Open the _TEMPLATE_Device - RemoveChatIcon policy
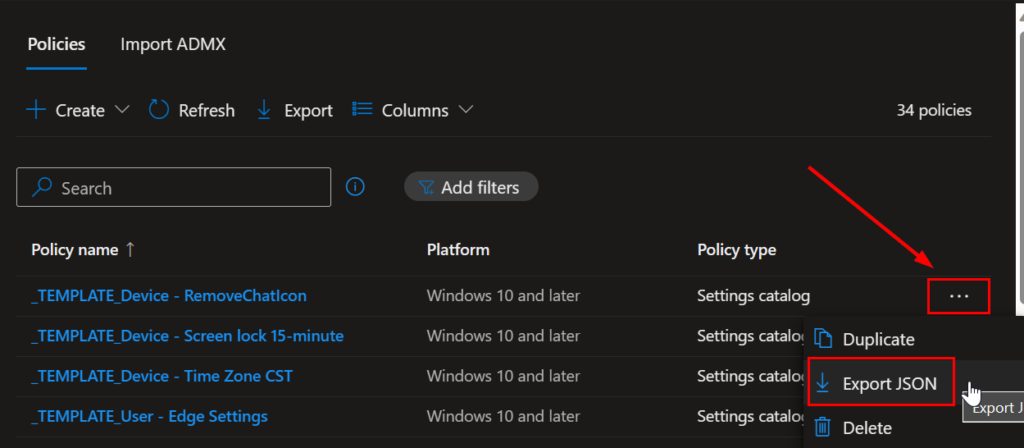 pyautogui.click(x=169, y=296)
